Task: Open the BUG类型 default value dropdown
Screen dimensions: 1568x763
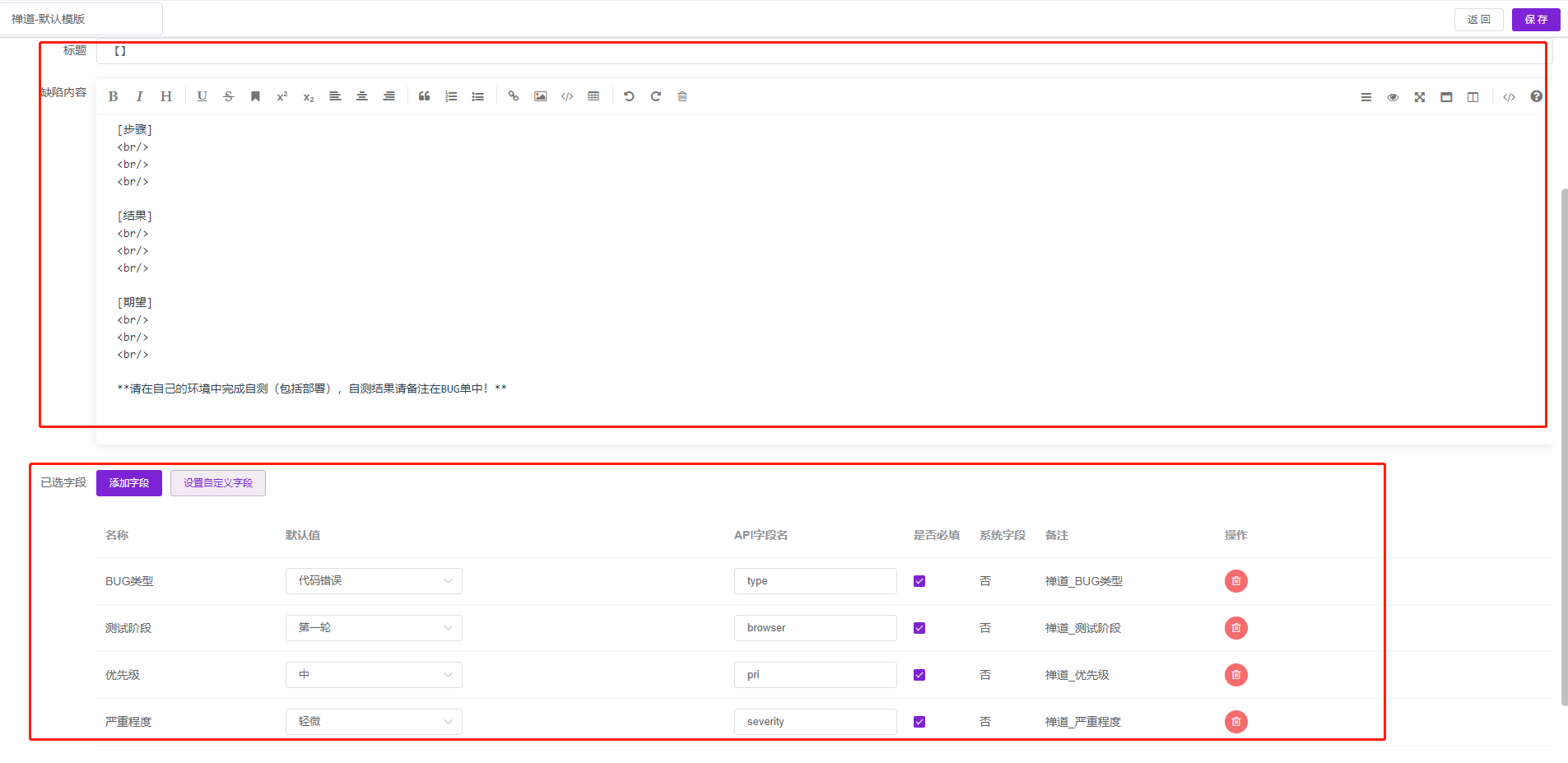Action: (x=374, y=581)
